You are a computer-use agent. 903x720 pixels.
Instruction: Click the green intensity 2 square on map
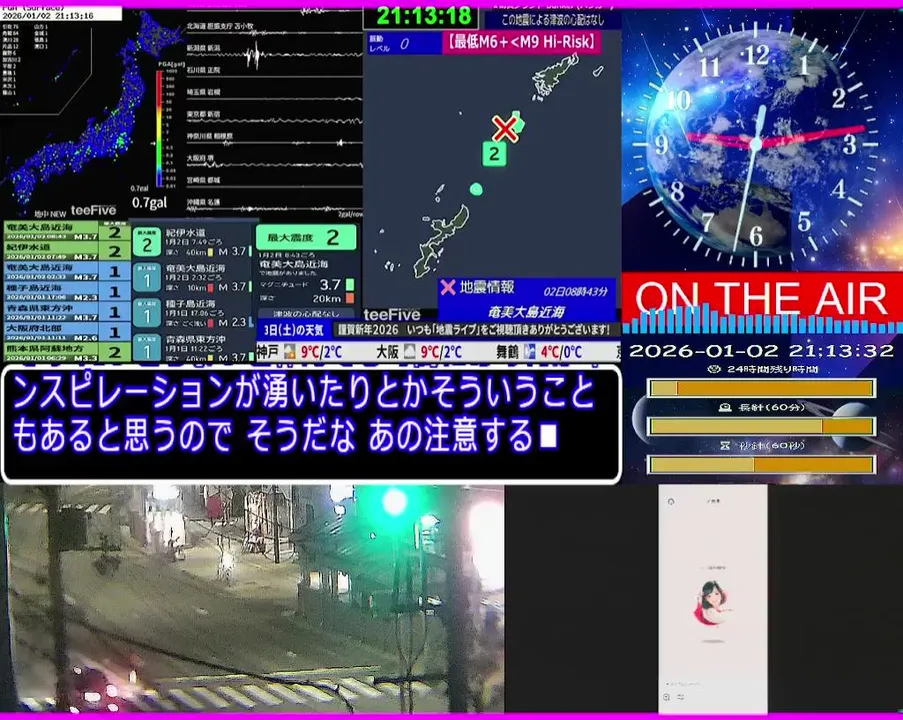pos(494,154)
